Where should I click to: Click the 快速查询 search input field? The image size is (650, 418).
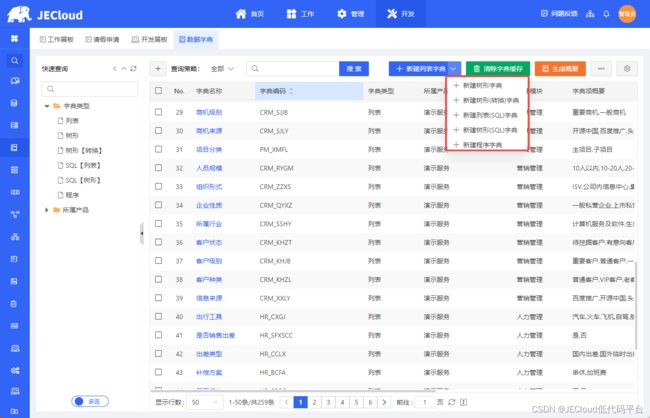(90, 89)
